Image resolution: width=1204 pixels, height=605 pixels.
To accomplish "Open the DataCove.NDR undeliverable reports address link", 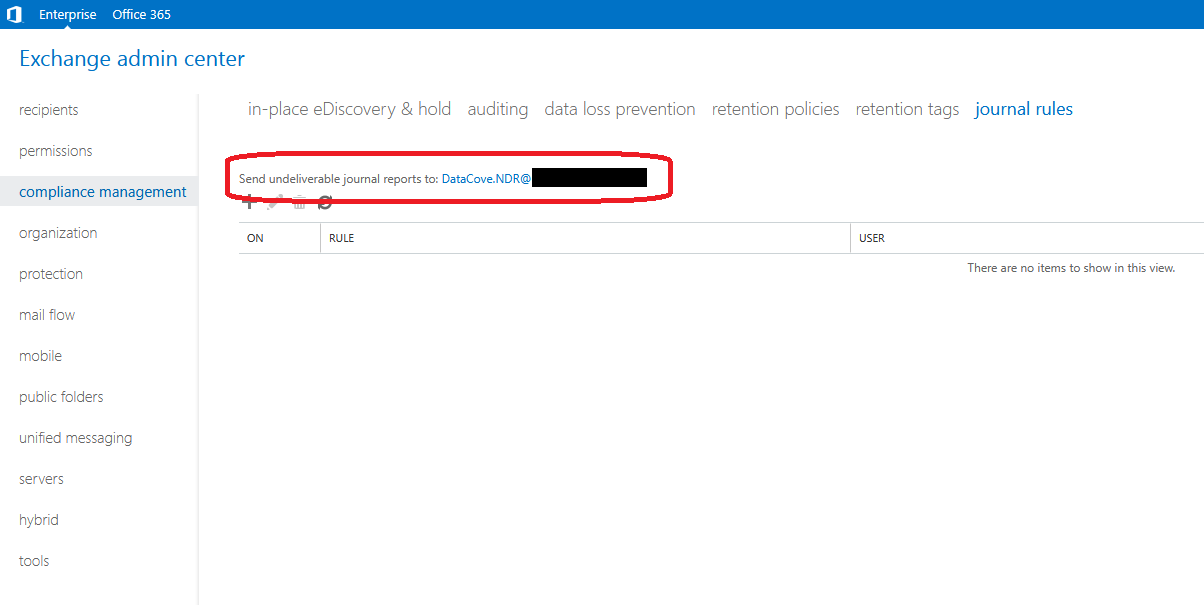I will [x=486, y=179].
